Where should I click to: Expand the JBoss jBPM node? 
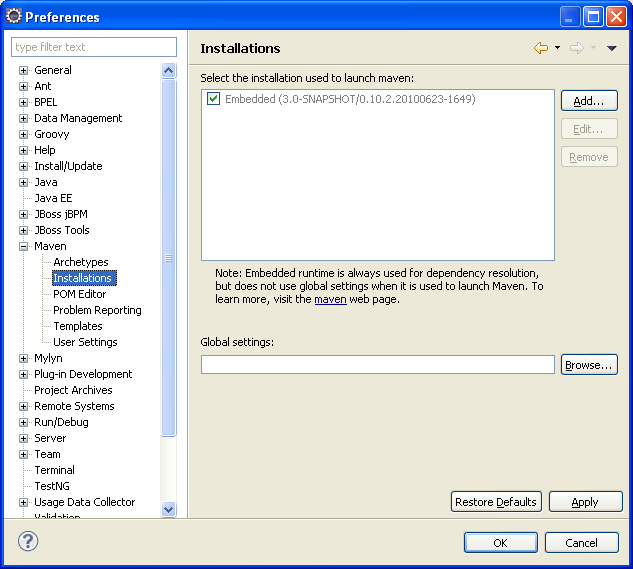pos(23,214)
